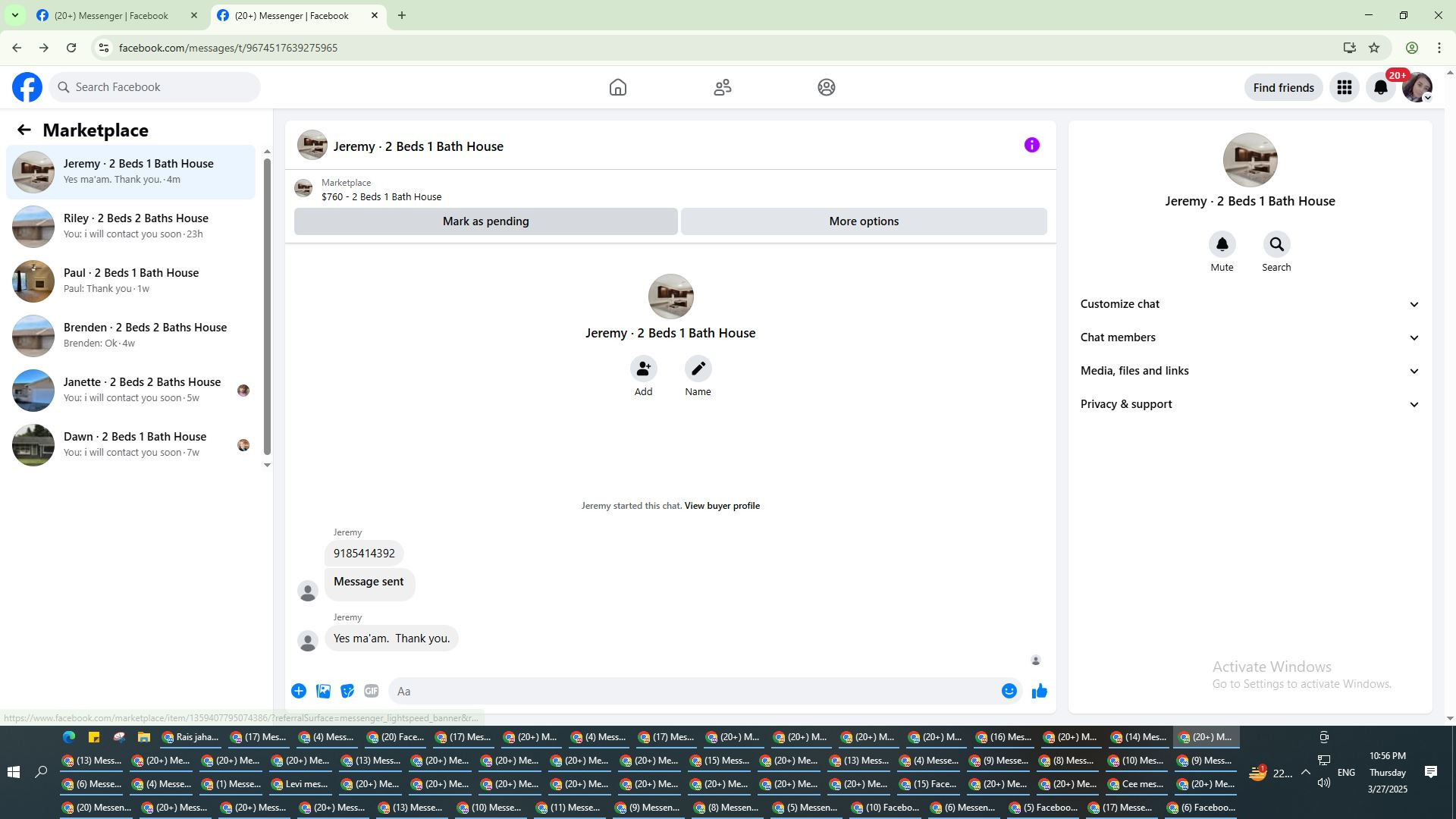This screenshot has height=819, width=1456.
Task: Click the Find friends button
Action: [1283, 87]
